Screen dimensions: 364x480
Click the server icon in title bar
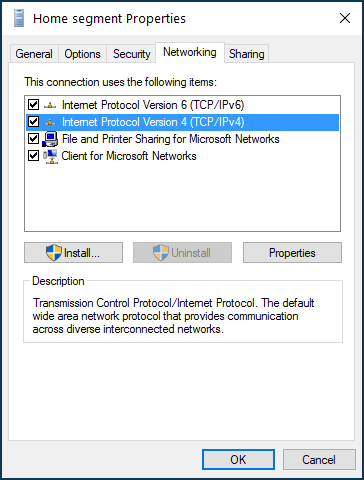(19, 18)
